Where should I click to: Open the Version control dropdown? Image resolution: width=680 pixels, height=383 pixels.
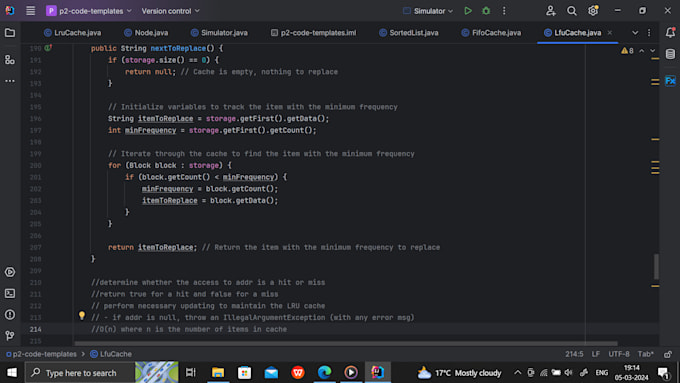pos(170,11)
